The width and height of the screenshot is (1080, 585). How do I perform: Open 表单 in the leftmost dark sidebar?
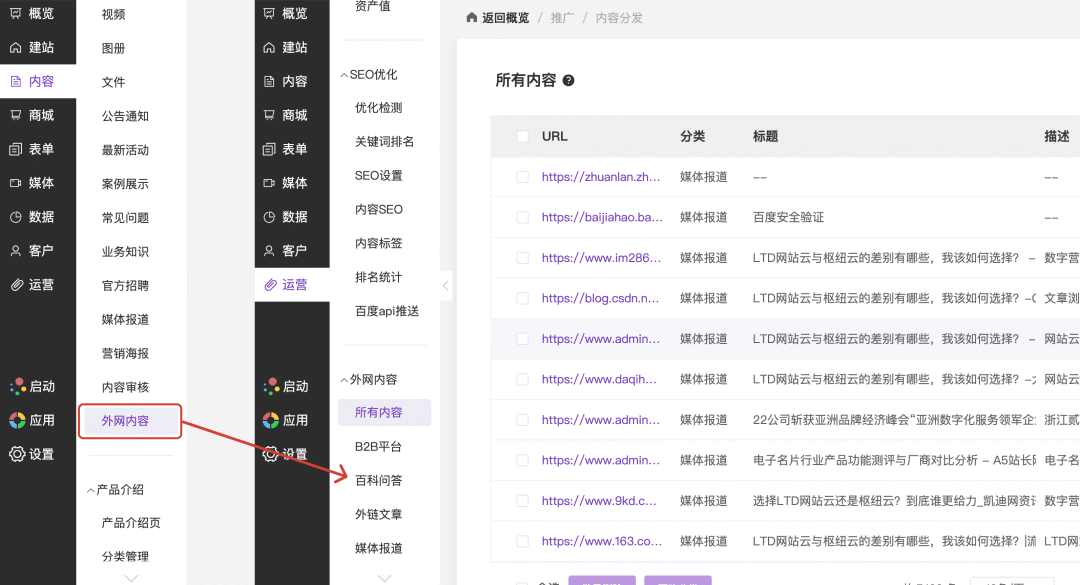click(32, 149)
